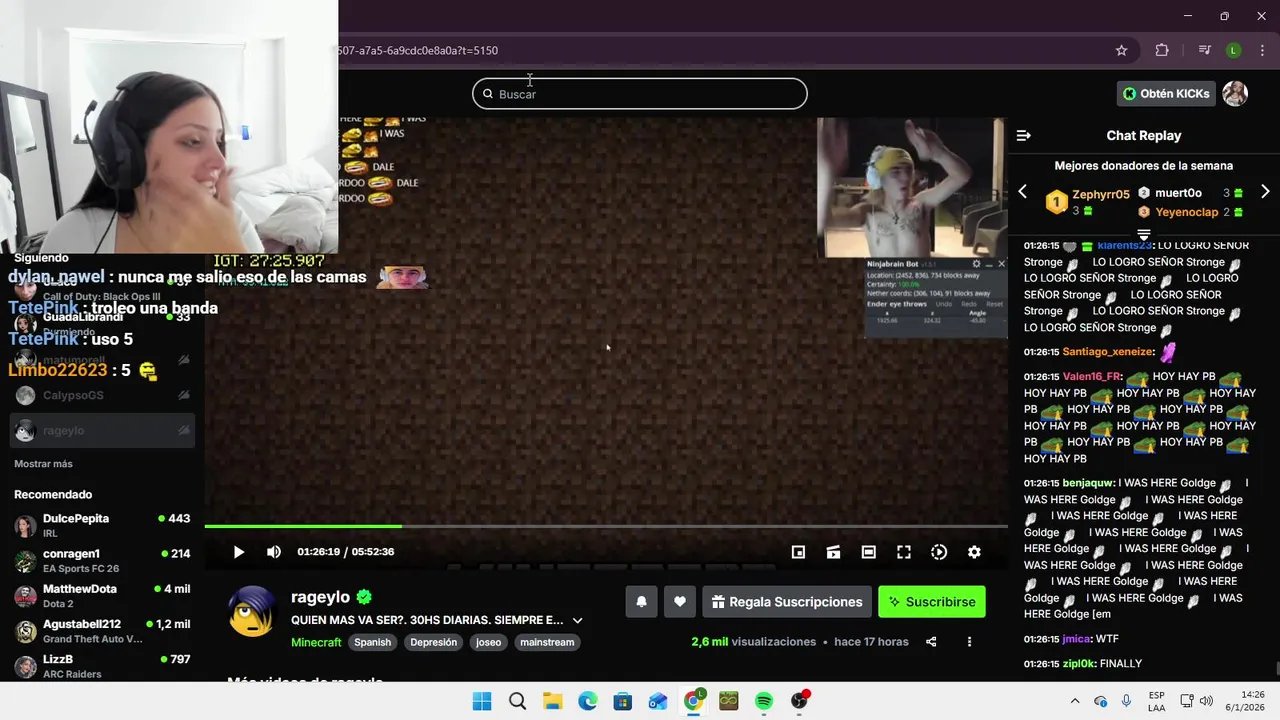The image size is (1280, 720).
Task: Open OBS Studio from taskbar
Action: [x=799, y=701]
